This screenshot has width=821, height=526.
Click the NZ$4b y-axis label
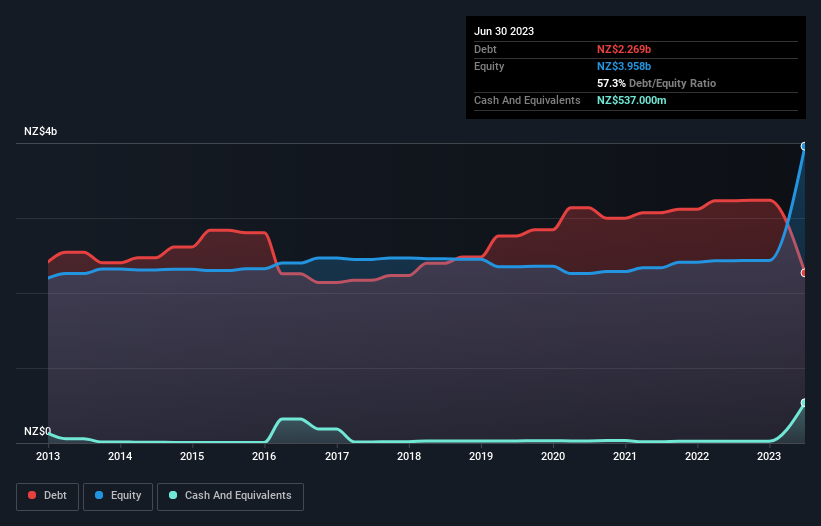[40, 131]
